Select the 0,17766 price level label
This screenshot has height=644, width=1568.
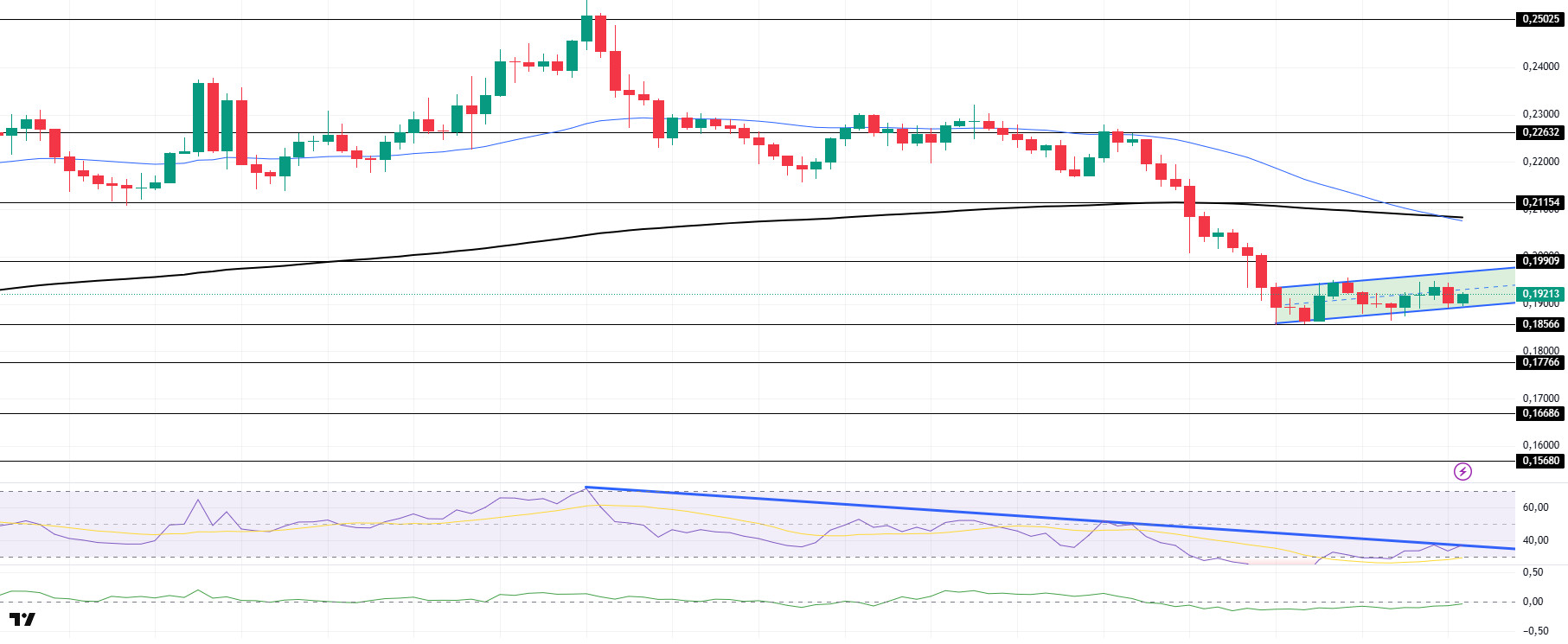tap(1541, 362)
